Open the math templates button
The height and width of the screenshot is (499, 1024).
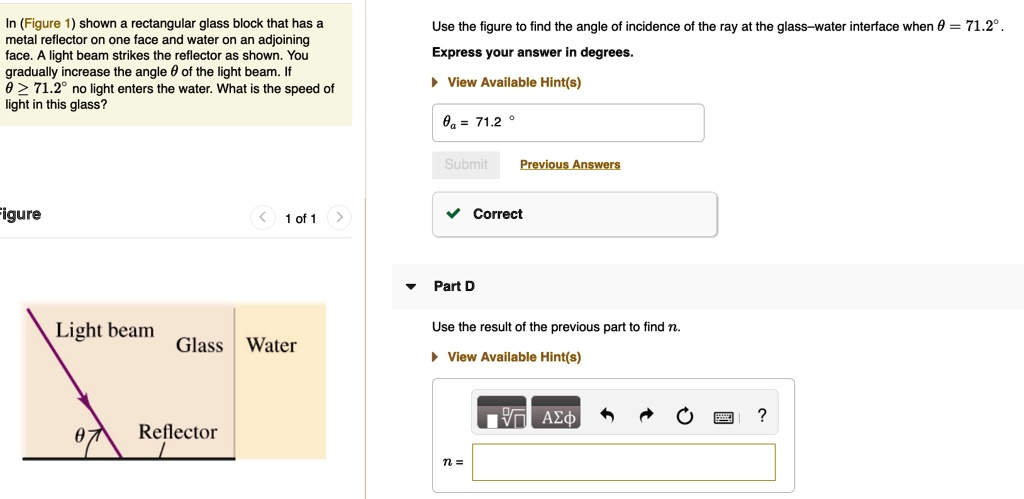503,417
